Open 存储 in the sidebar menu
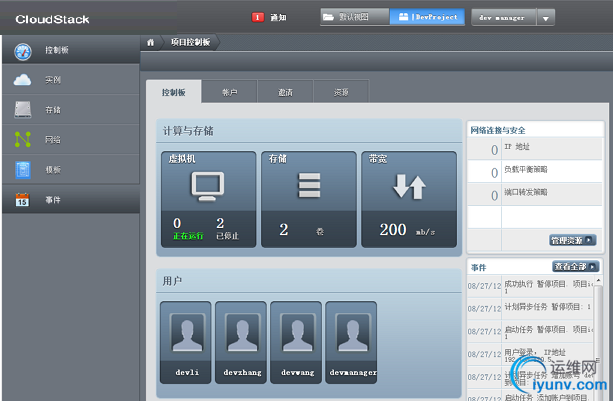 click(x=71, y=110)
